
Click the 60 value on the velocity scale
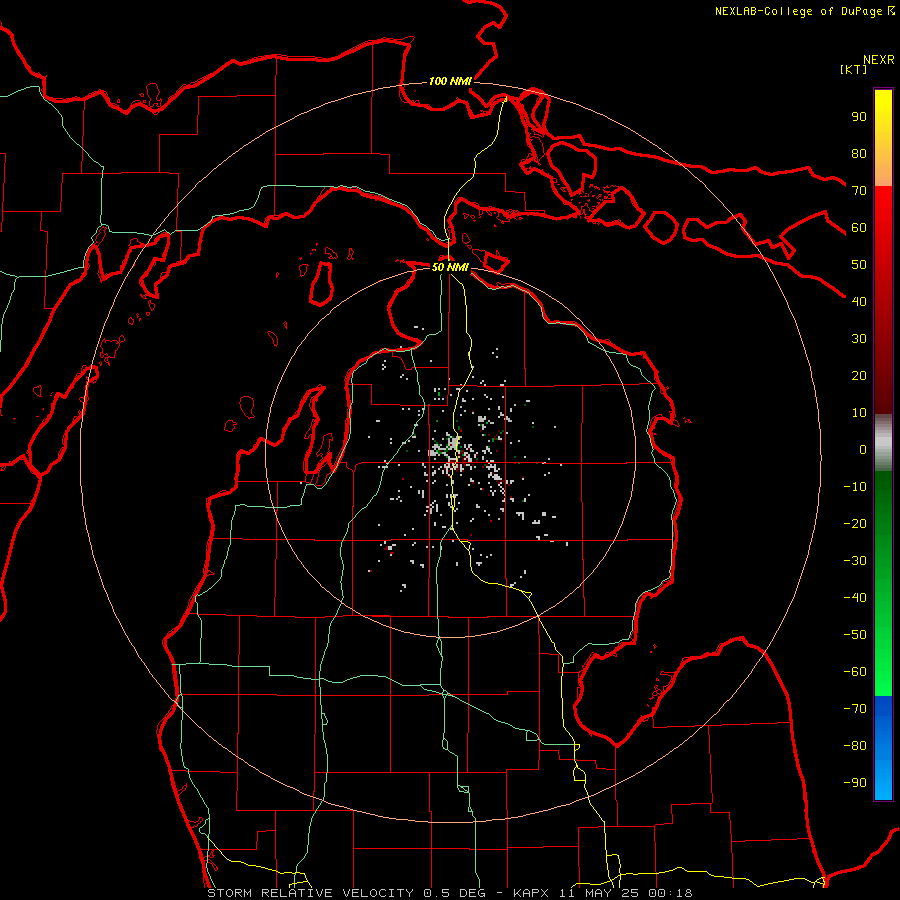pyautogui.click(x=859, y=227)
